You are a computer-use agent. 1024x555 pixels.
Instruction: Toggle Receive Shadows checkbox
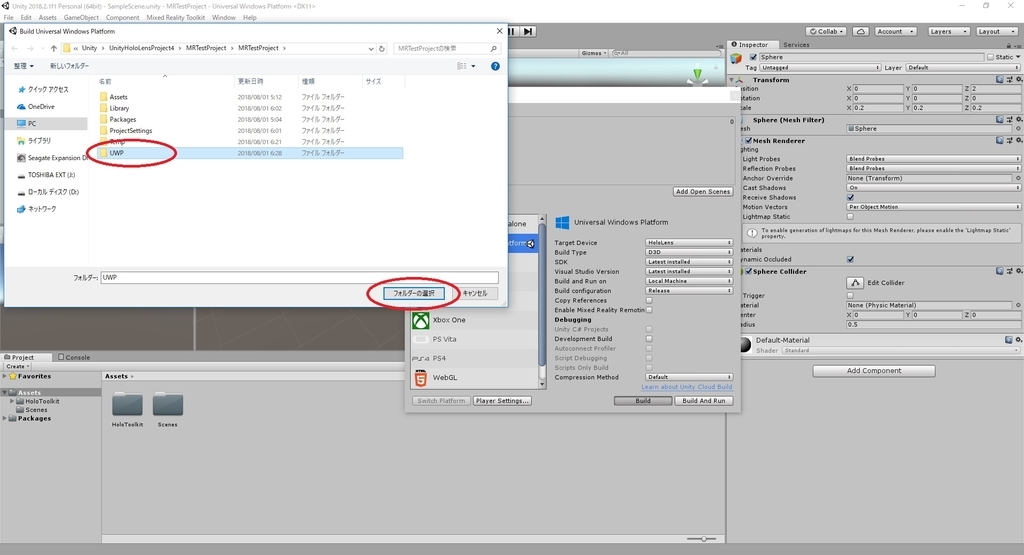click(850, 197)
